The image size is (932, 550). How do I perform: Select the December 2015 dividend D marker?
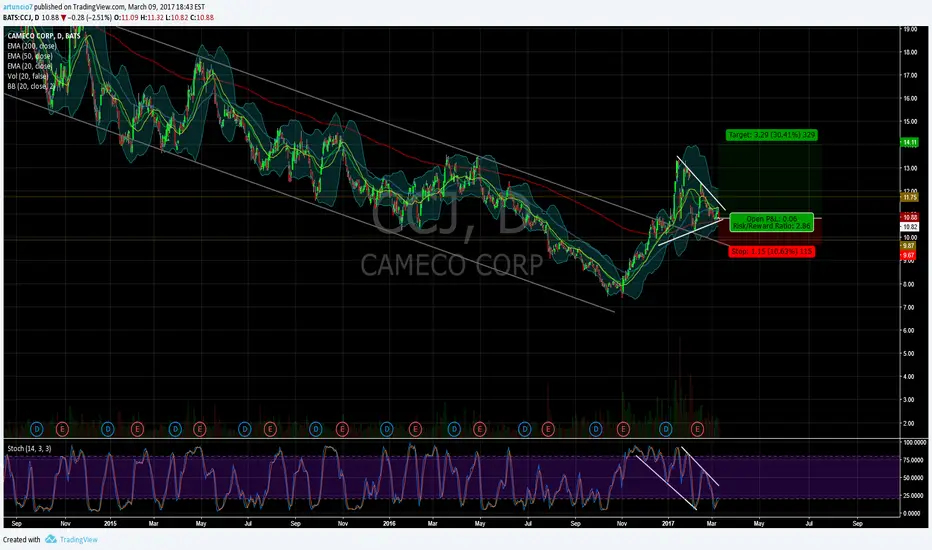pos(386,429)
